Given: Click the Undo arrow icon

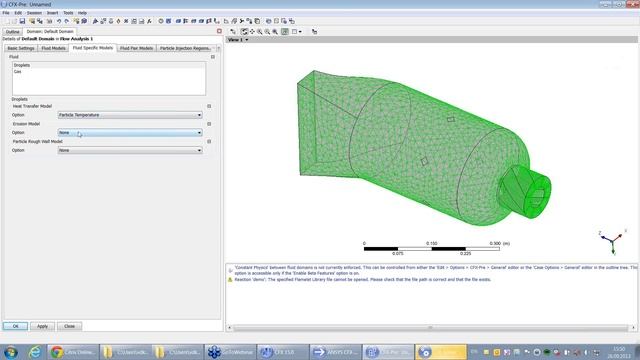Looking at the screenshot, I should (59, 21).
